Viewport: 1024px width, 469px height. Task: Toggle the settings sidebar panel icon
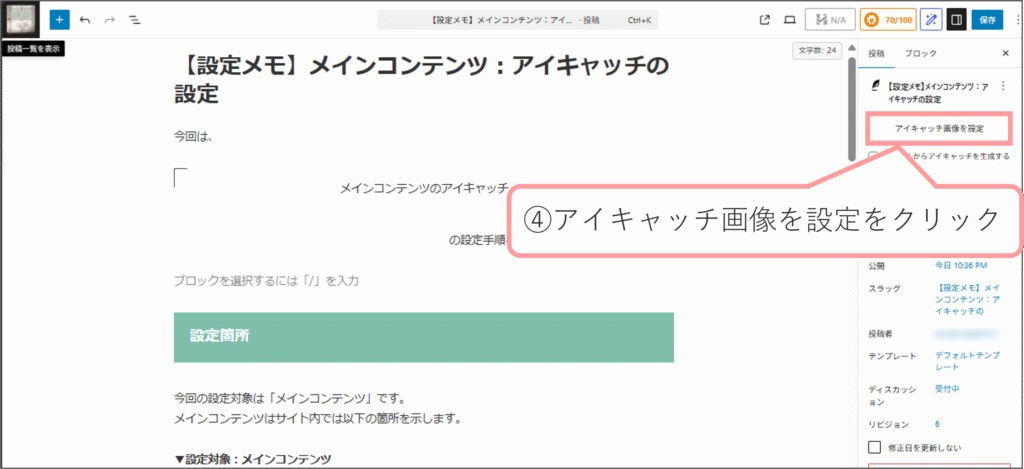point(956,20)
